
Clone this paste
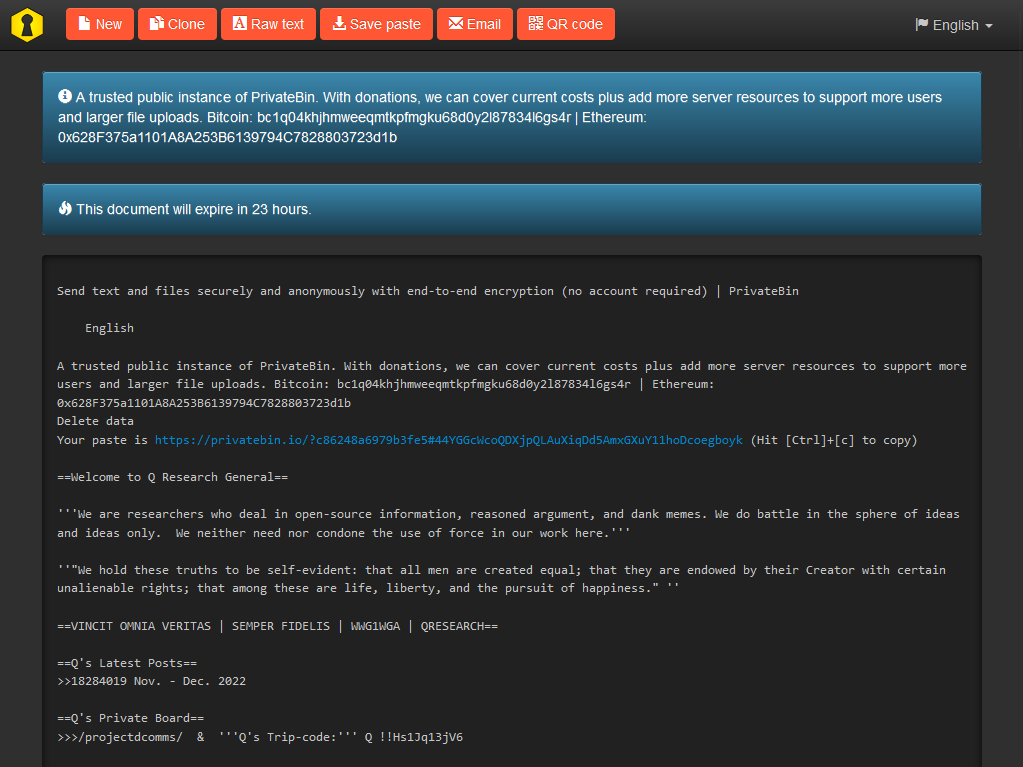tap(177, 24)
